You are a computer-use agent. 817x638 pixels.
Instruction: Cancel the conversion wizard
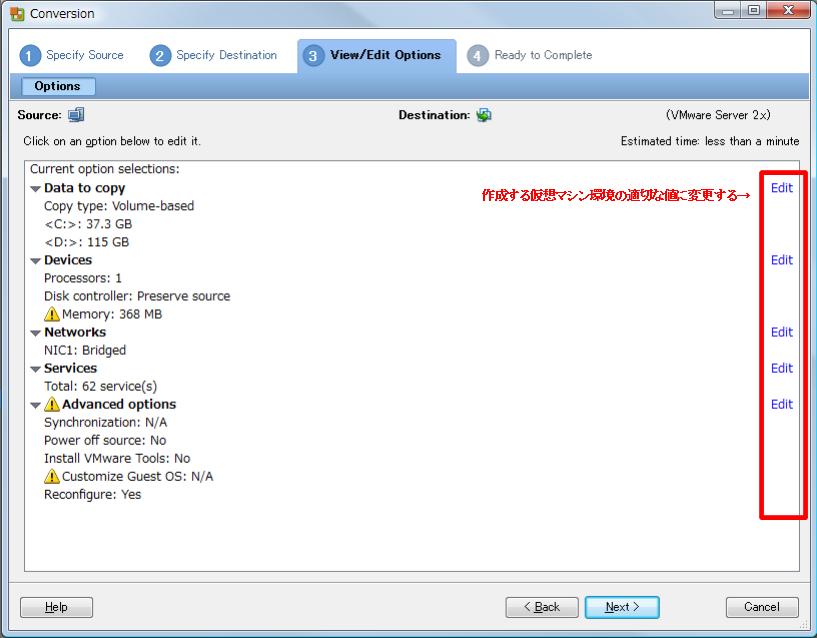point(762,607)
